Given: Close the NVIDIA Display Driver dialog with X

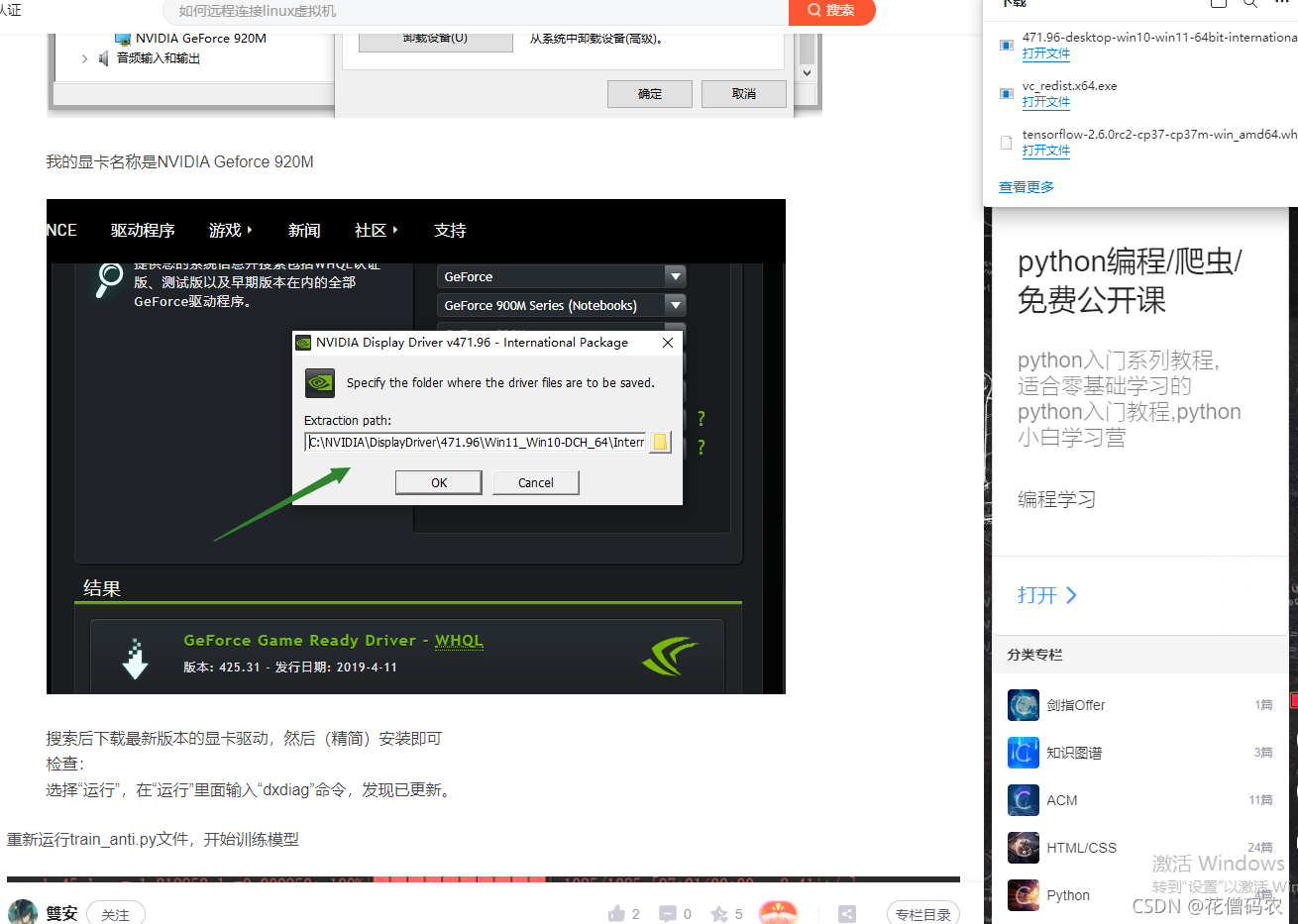Looking at the screenshot, I should (x=668, y=343).
